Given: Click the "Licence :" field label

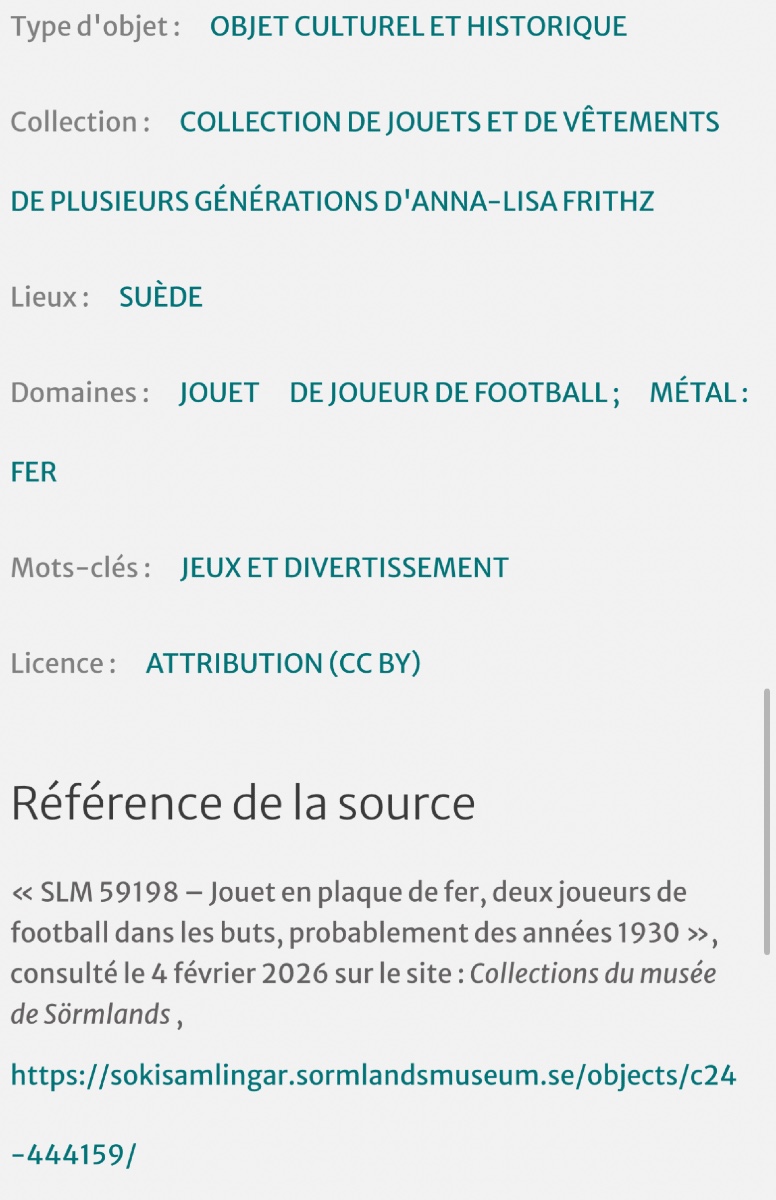Looking at the screenshot, I should pos(63,664).
